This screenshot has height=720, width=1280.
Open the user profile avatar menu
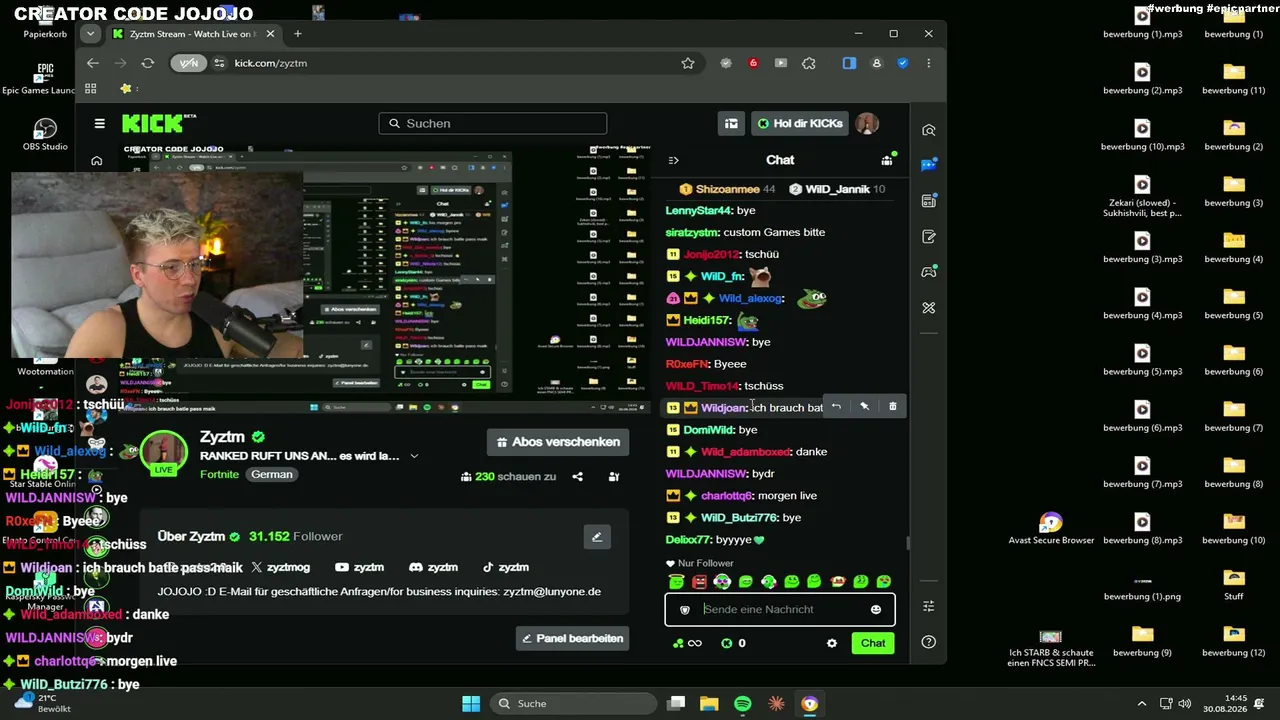[x=867, y=123]
